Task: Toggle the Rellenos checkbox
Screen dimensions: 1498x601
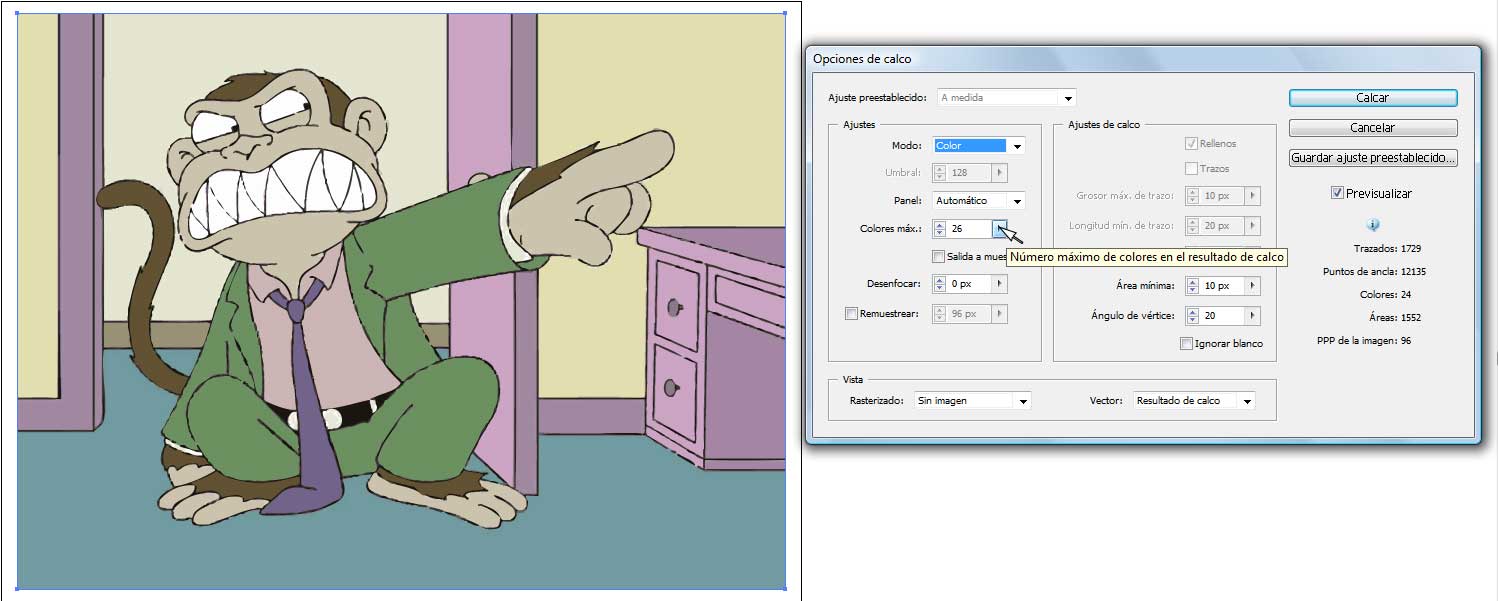Action: 1191,144
